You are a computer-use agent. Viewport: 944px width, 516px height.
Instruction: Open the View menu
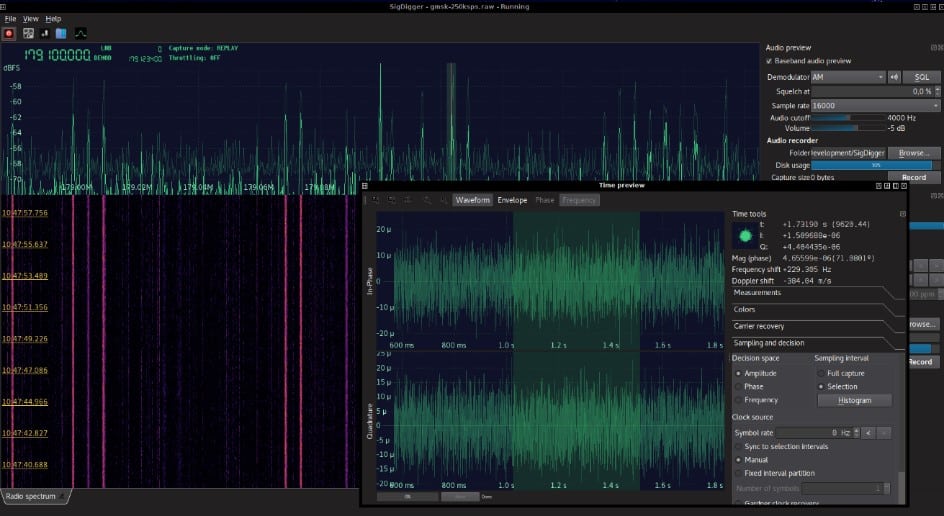tap(31, 19)
